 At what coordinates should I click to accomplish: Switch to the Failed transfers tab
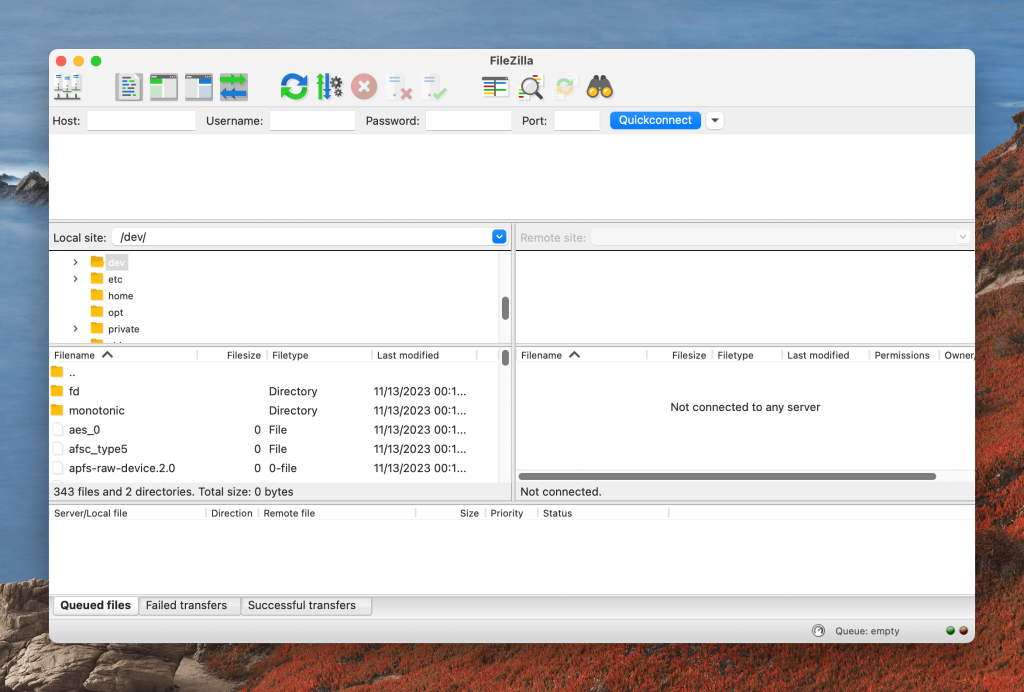click(188, 605)
